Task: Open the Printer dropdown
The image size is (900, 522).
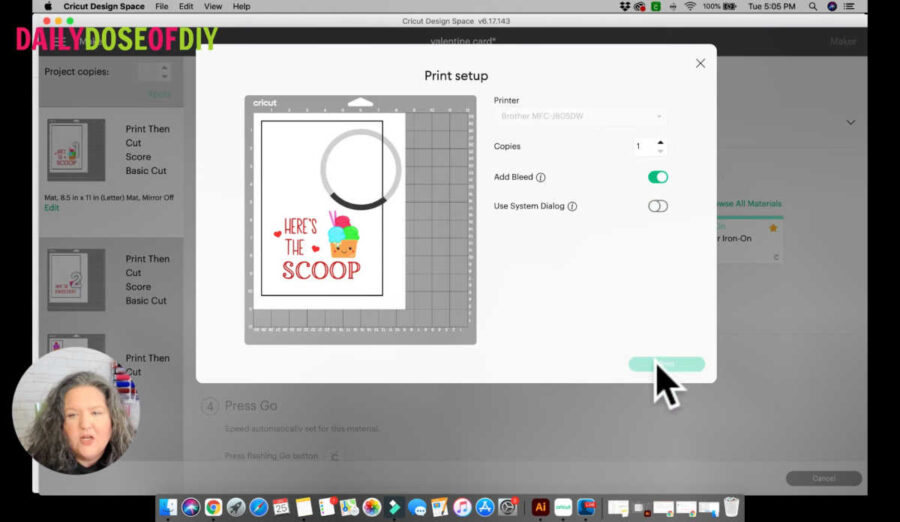Action: pos(580,116)
